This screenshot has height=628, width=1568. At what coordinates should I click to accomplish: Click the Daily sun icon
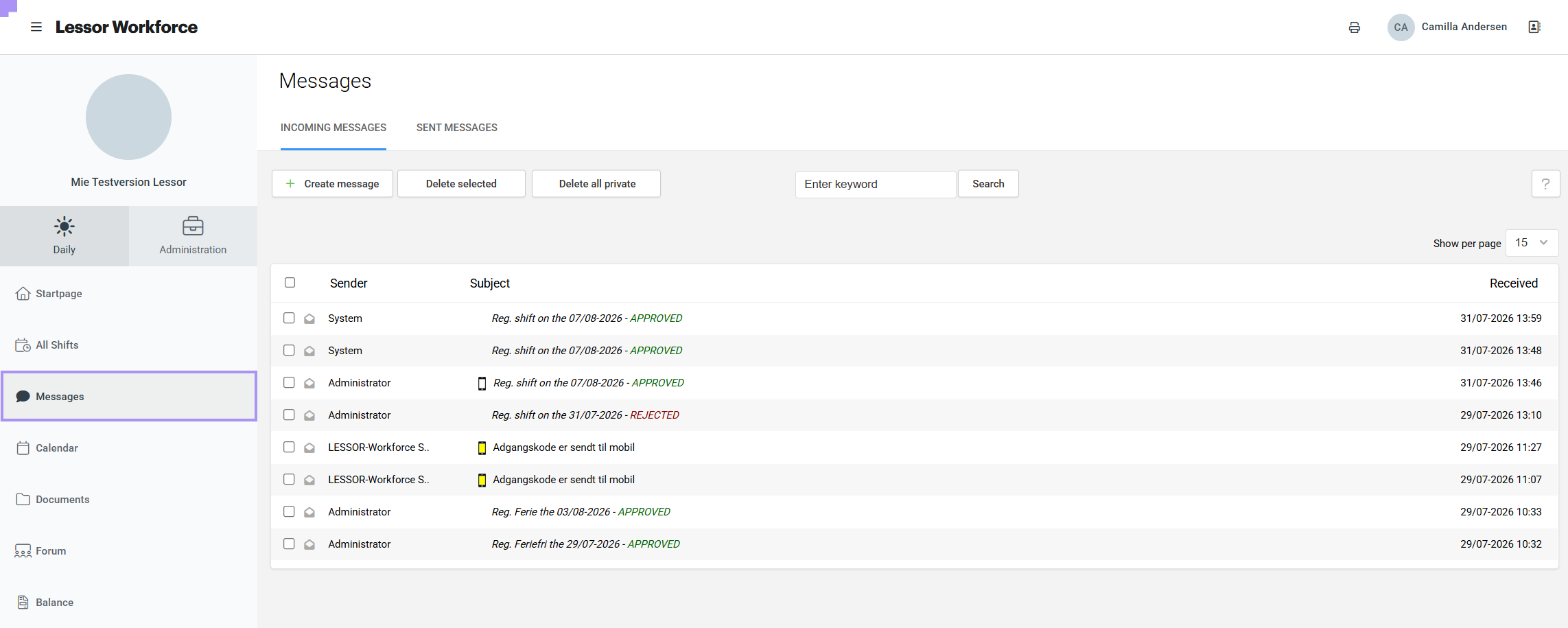click(x=65, y=226)
